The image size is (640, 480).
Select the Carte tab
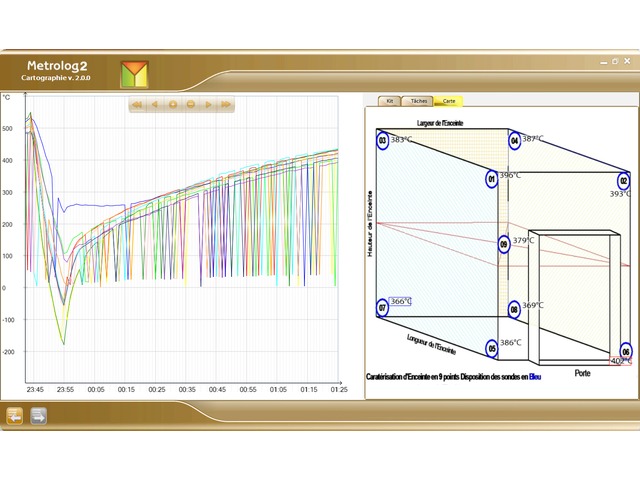click(449, 101)
